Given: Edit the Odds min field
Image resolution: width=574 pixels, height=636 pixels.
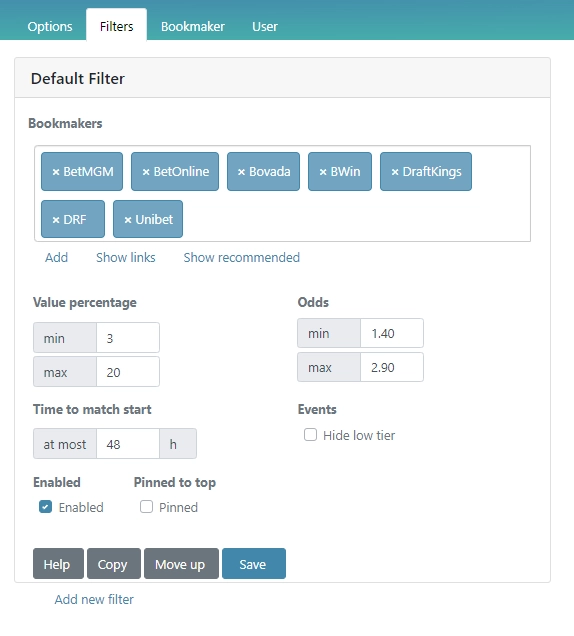Looking at the screenshot, I should 392,333.
